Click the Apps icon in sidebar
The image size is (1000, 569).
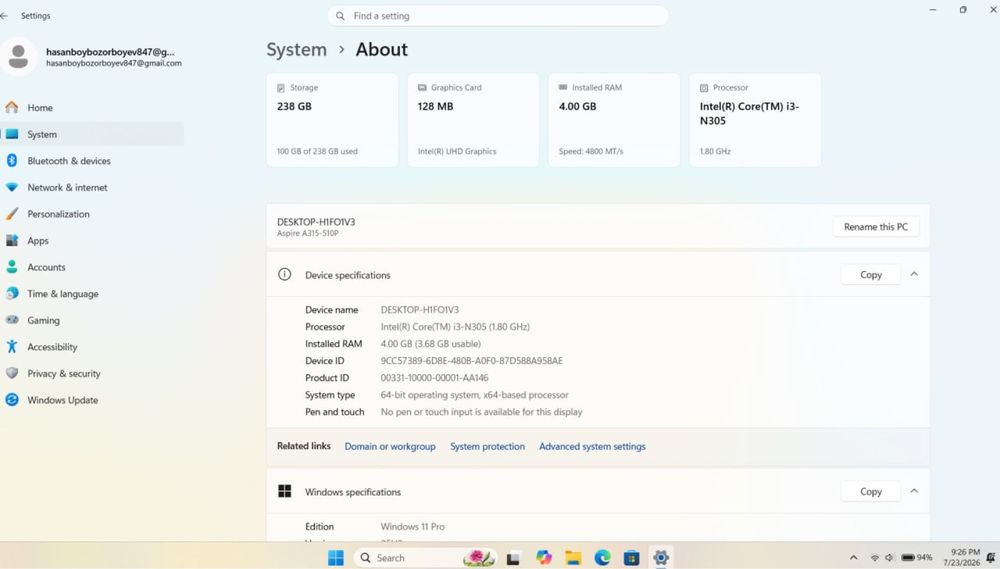(11, 240)
